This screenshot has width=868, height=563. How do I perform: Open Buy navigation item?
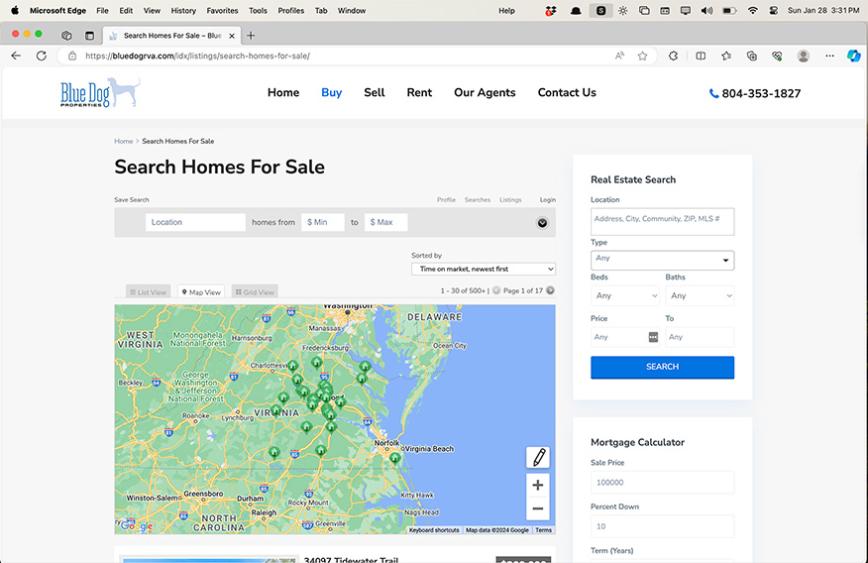click(x=332, y=92)
